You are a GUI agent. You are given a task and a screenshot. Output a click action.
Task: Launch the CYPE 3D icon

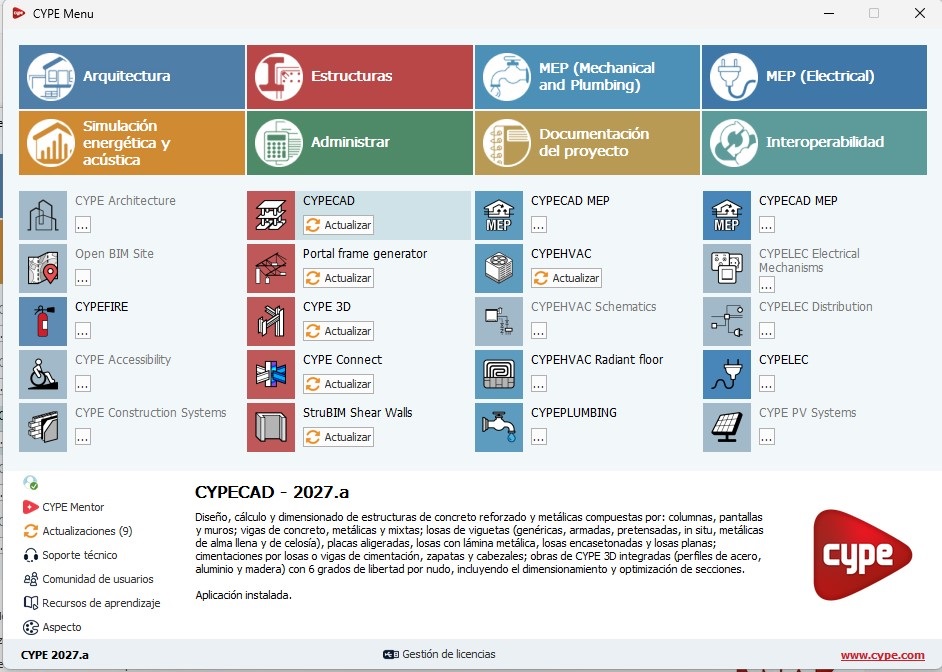pyautogui.click(x=271, y=321)
